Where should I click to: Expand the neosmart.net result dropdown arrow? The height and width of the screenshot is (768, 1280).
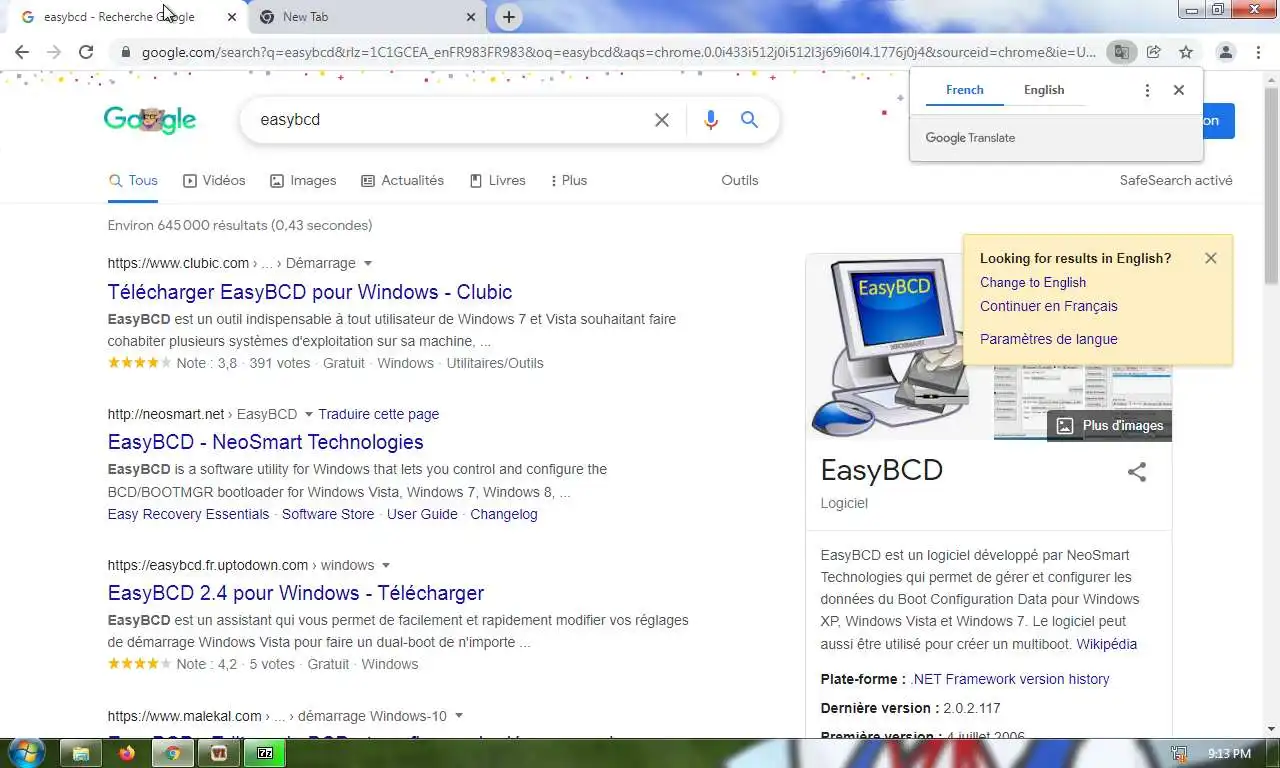click(308, 414)
